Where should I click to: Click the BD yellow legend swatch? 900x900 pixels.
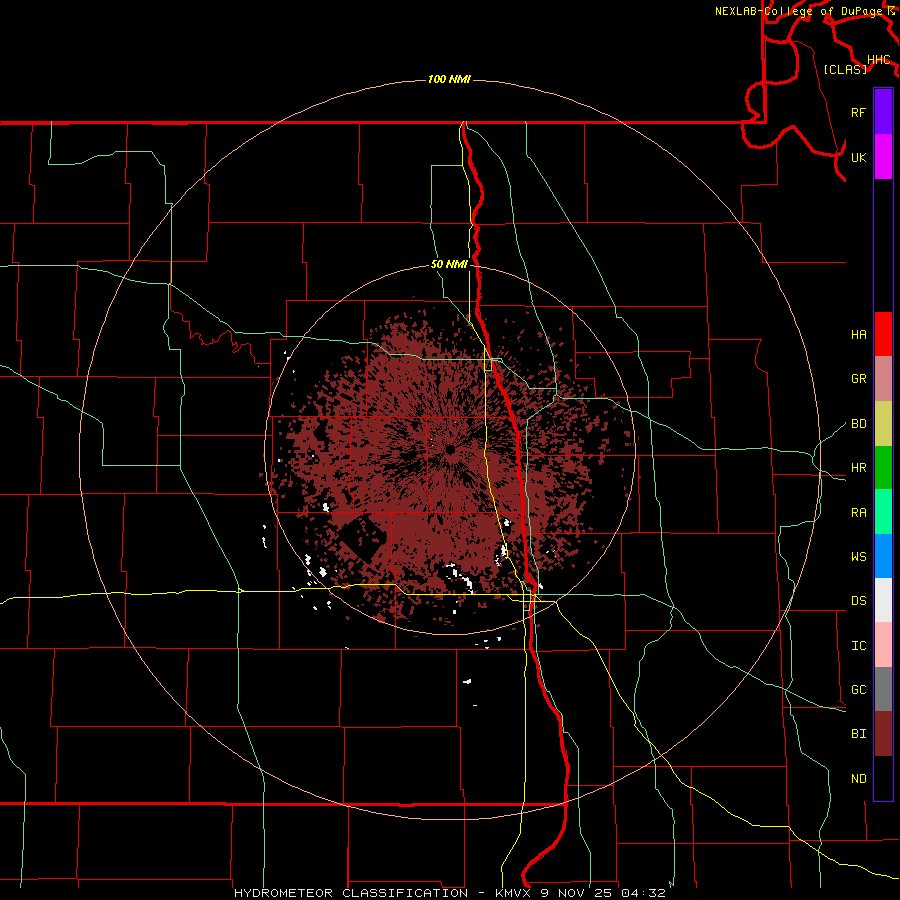pos(883,424)
